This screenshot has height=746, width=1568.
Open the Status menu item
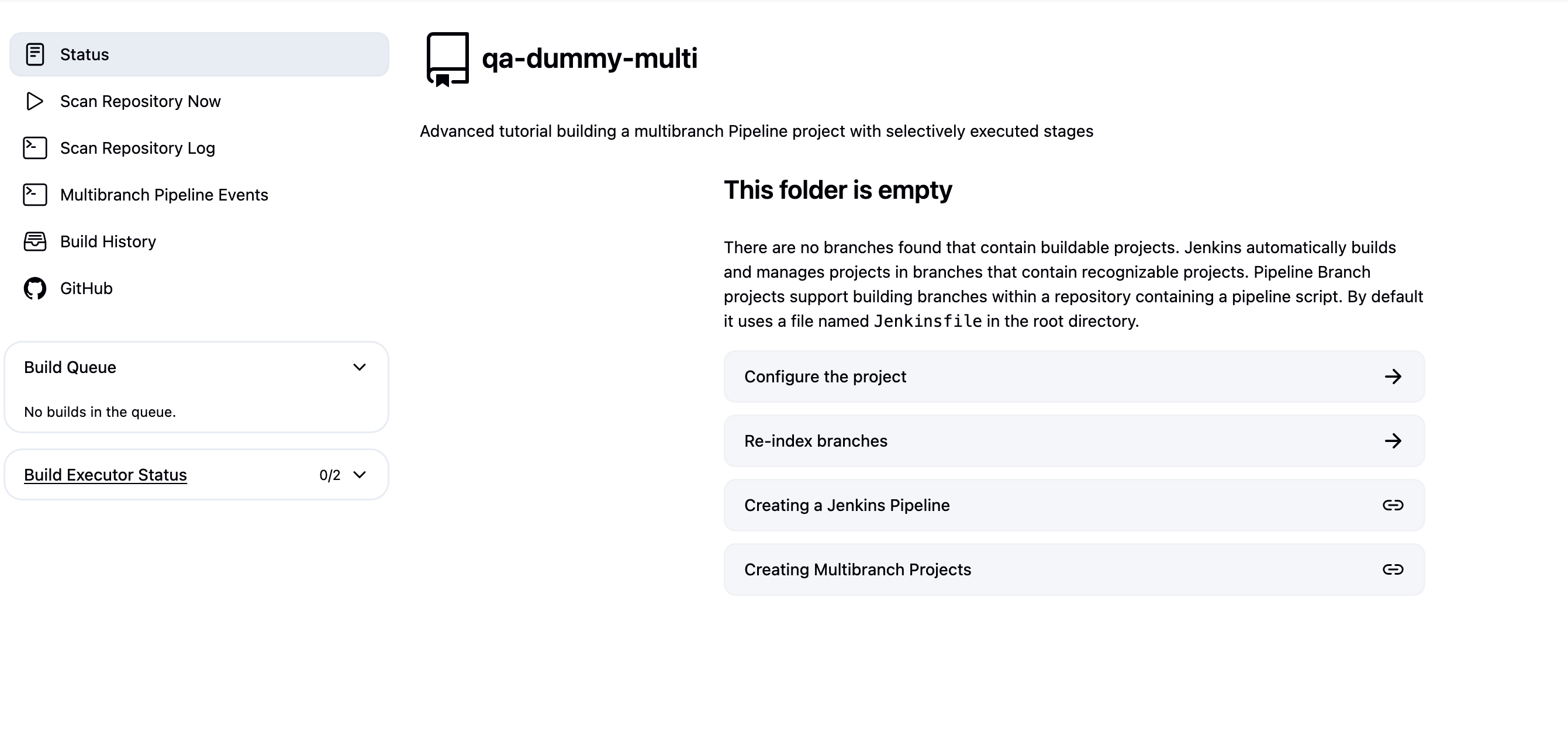click(85, 54)
